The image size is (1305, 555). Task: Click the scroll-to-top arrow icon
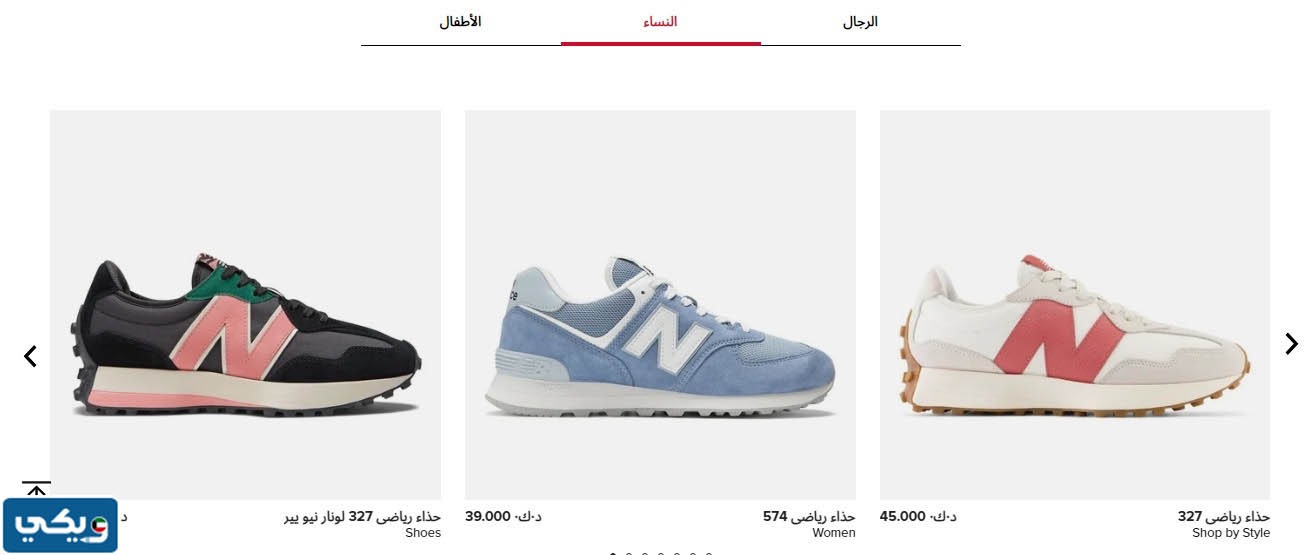[x=36, y=490]
